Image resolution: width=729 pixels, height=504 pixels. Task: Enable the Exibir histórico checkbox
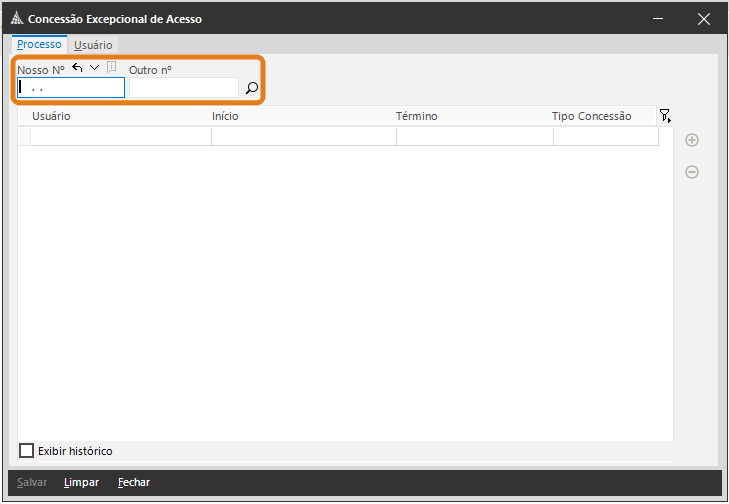(27, 451)
